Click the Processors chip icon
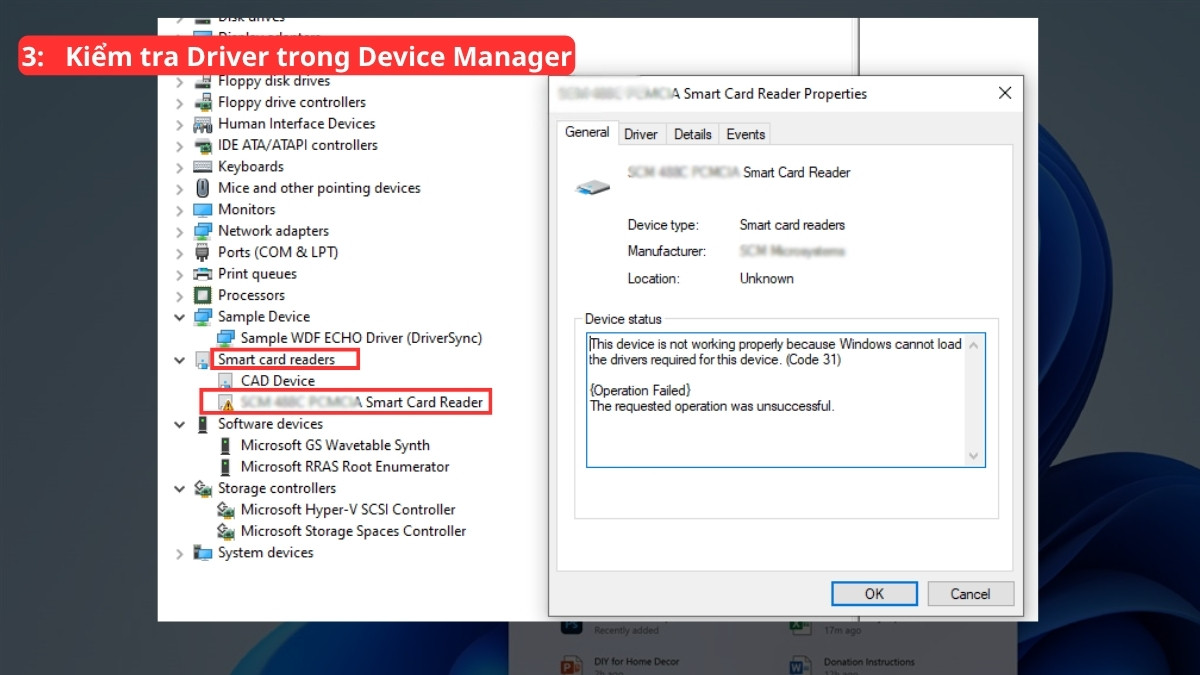The image size is (1200, 675). click(x=202, y=295)
